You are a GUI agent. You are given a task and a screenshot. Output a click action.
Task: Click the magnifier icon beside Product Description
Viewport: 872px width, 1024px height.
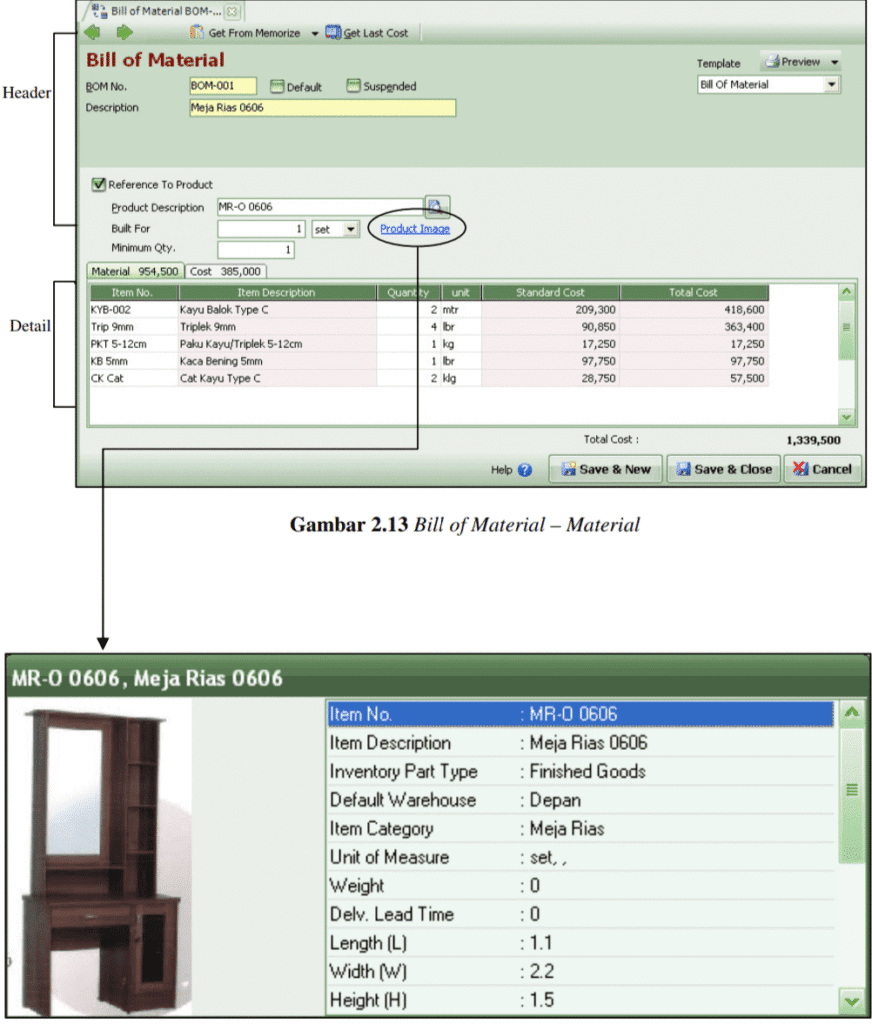[x=436, y=206]
